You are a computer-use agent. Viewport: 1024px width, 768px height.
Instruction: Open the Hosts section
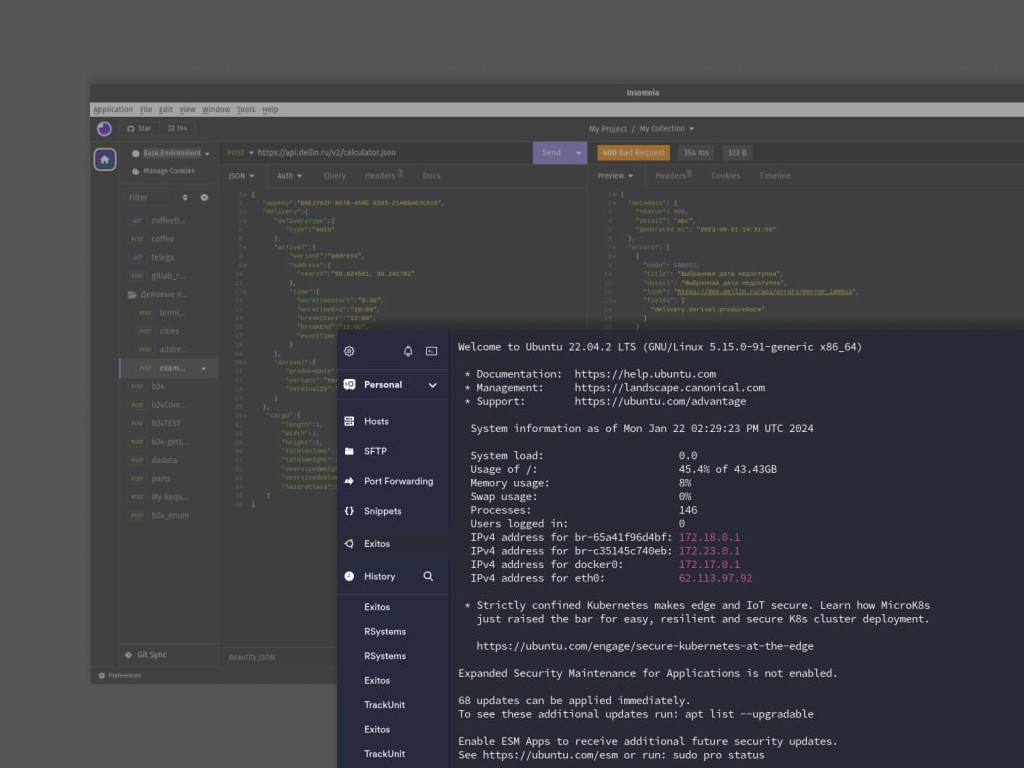[376, 422]
